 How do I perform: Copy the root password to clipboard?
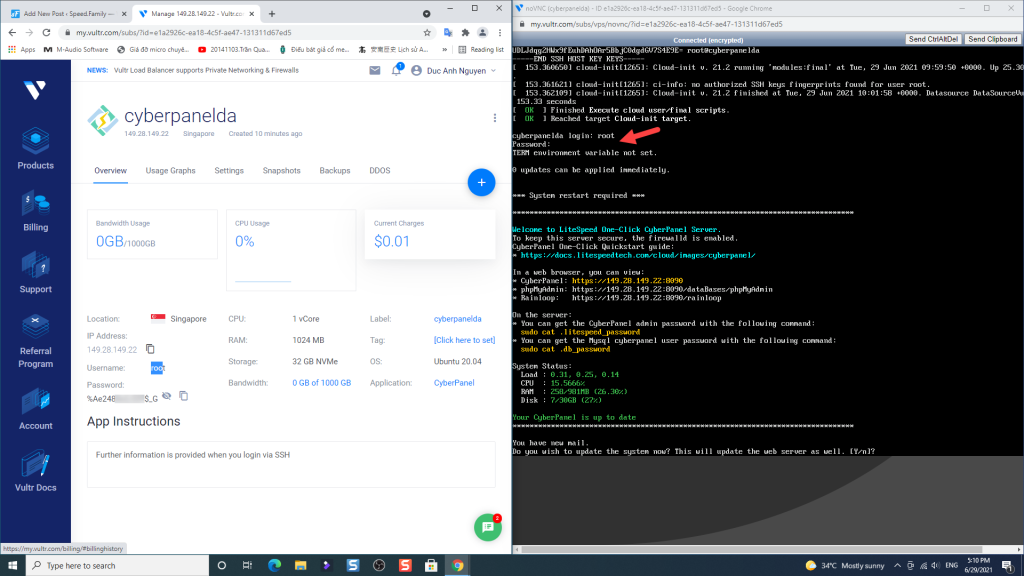(x=184, y=396)
